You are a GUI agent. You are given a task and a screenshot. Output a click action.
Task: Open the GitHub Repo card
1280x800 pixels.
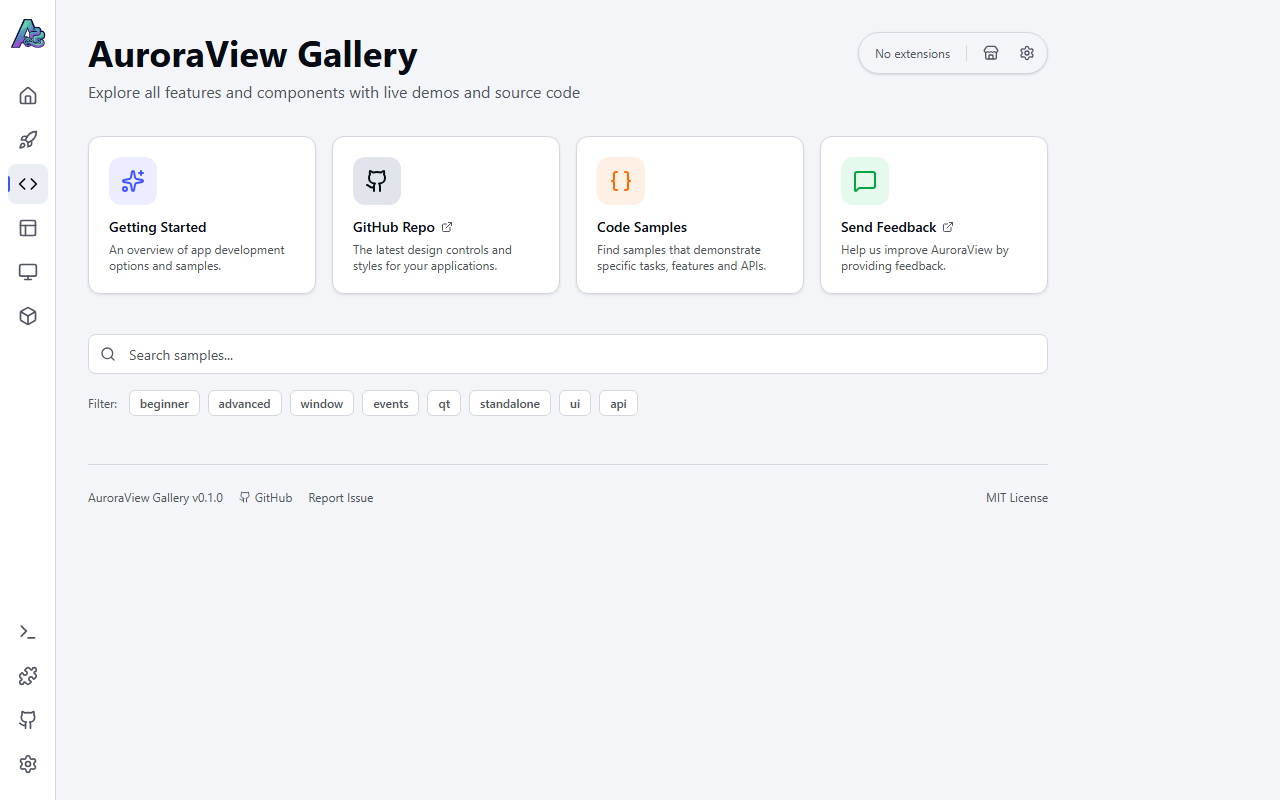[445, 214]
